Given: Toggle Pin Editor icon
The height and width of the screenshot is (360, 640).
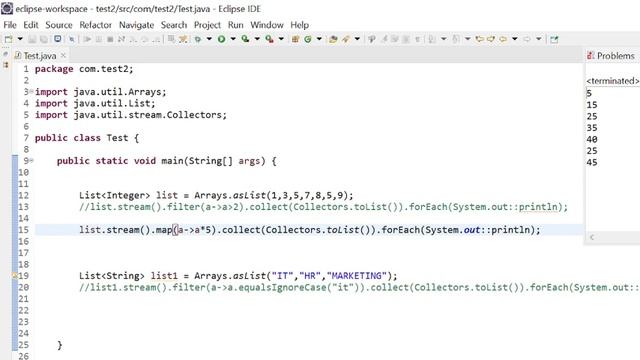Looking at the screenshot, I should (x=554, y=39).
